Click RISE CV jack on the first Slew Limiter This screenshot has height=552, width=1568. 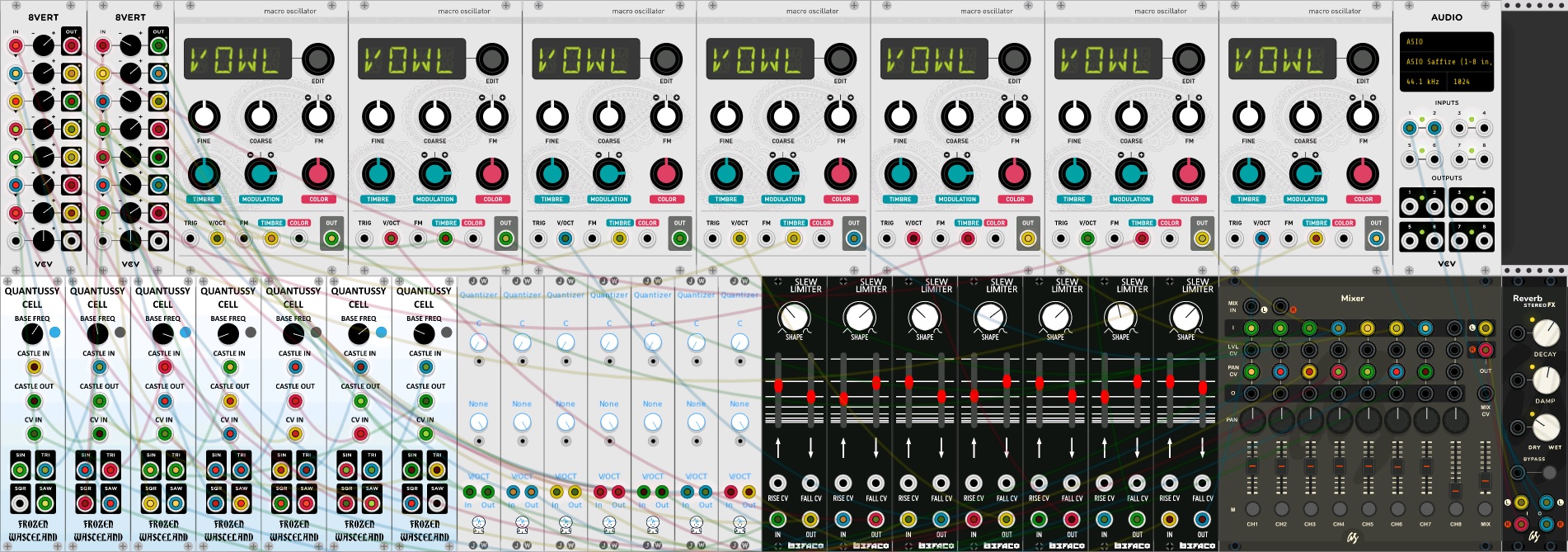coord(777,484)
